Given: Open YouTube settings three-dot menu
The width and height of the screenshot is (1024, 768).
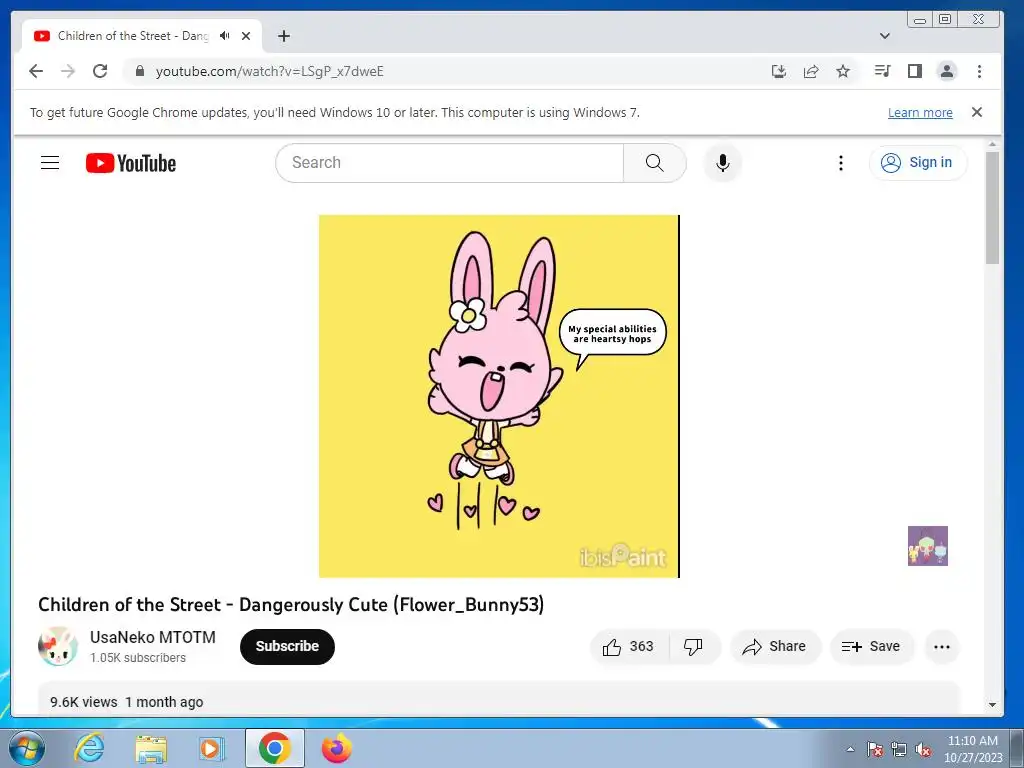Looking at the screenshot, I should pyautogui.click(x=840, y=163).
